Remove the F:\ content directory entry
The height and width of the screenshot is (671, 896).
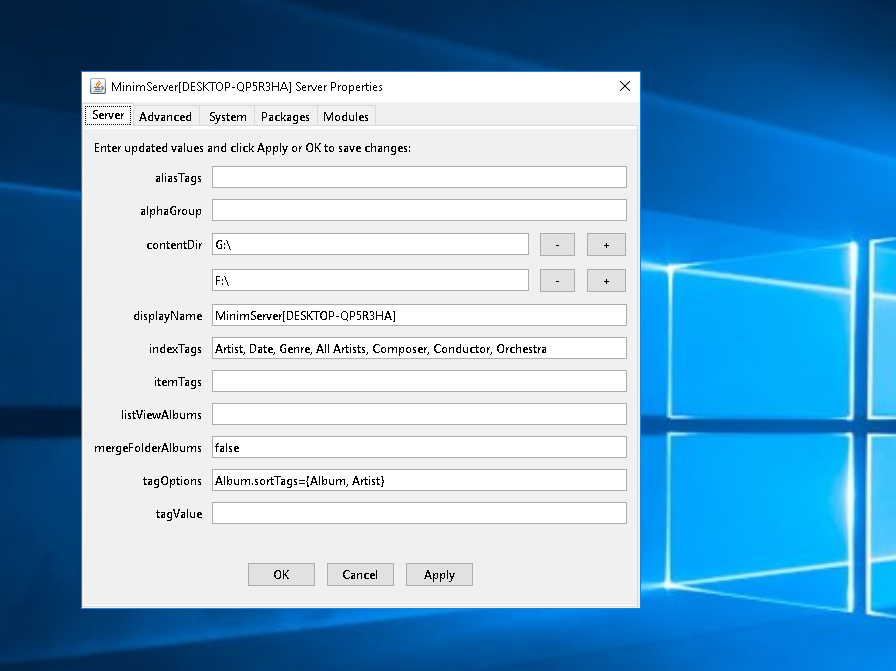tap(557, 280)
